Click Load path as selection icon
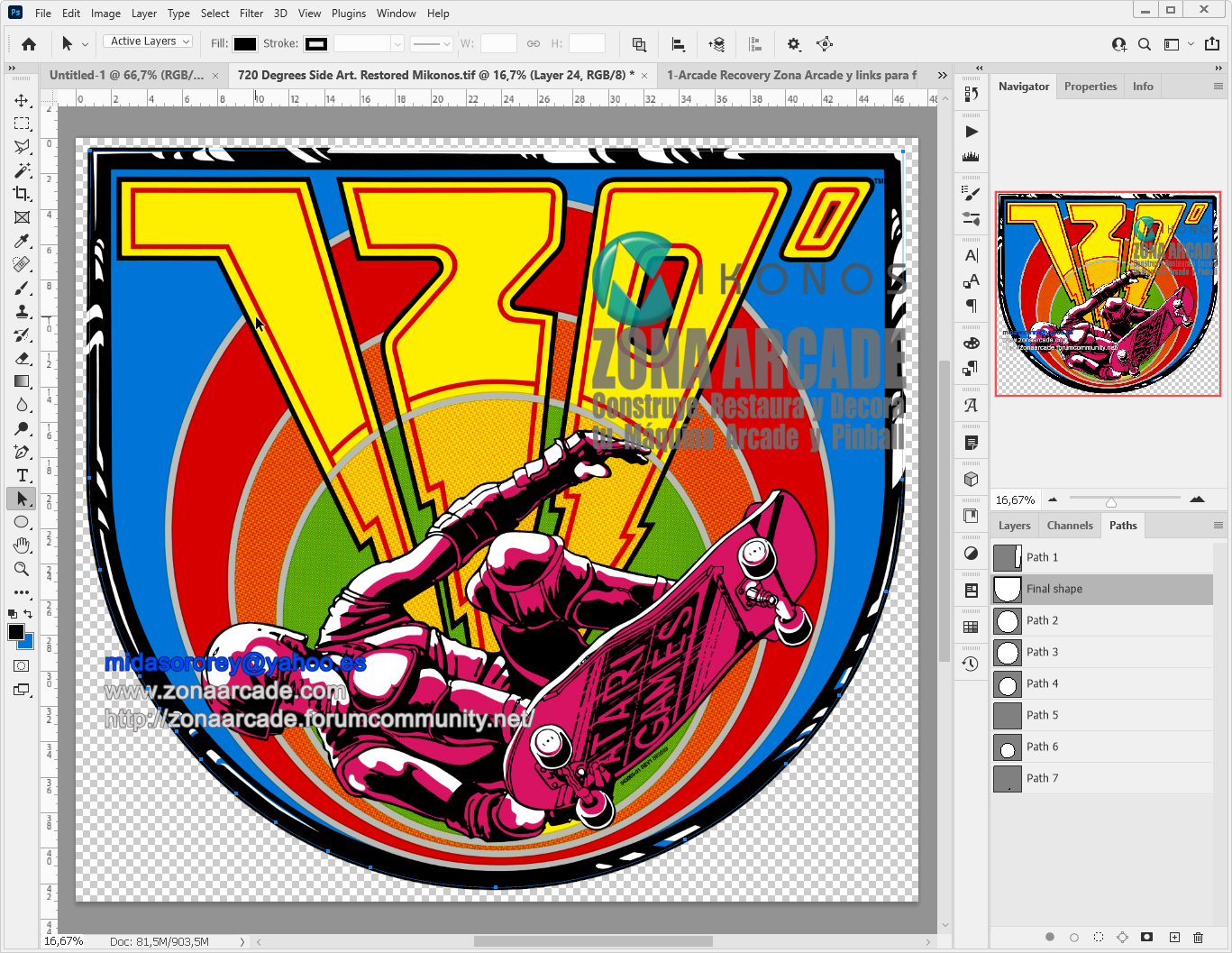This screenshot has height=953, width=1232. [x=1098, y=938]
